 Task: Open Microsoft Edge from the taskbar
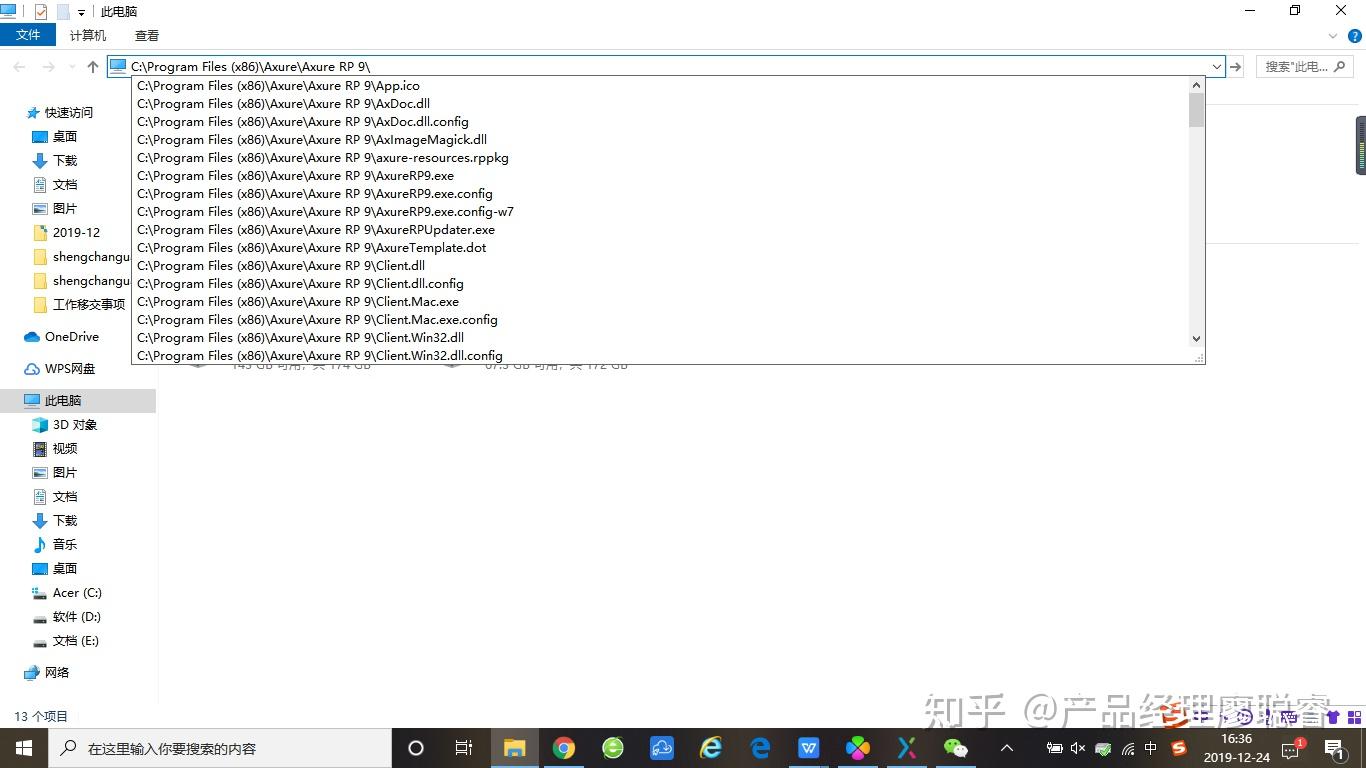(x=760, y=748)
